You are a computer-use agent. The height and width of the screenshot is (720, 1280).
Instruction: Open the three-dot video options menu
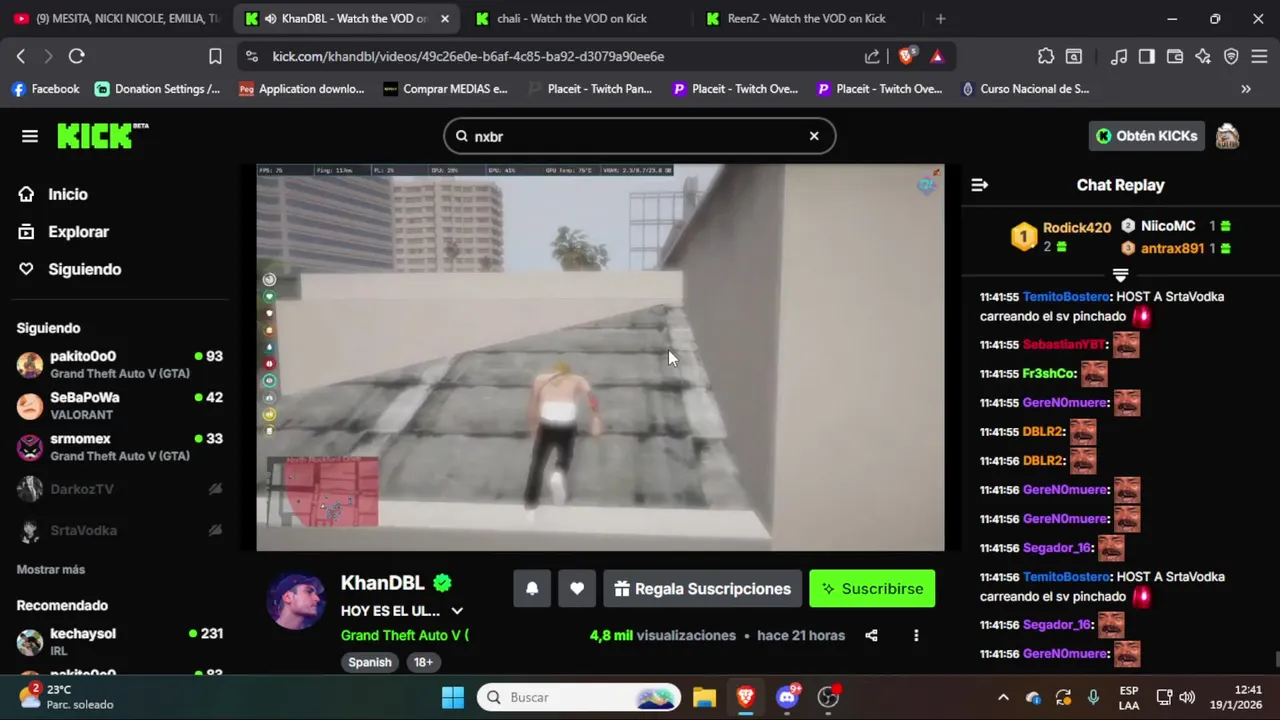(x=916, y=635)
